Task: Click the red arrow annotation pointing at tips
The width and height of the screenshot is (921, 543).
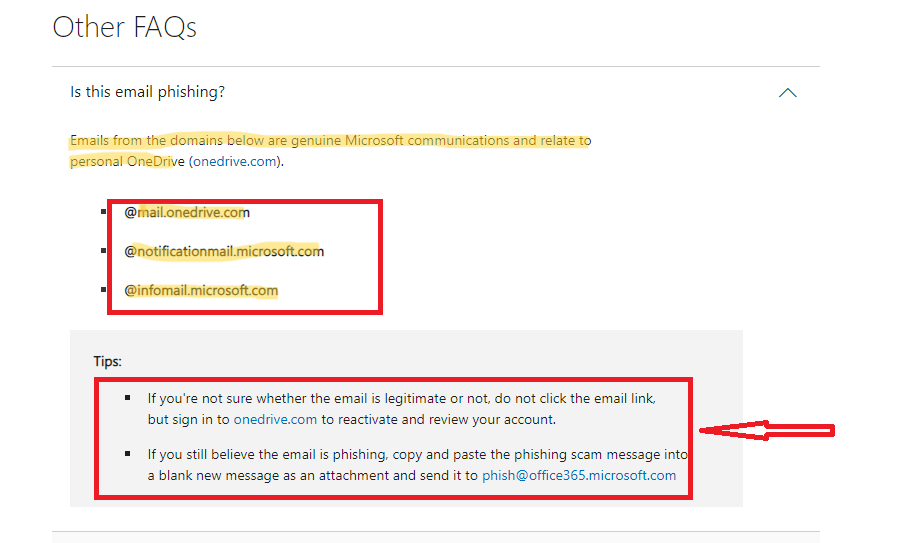Action: point(767,430)
